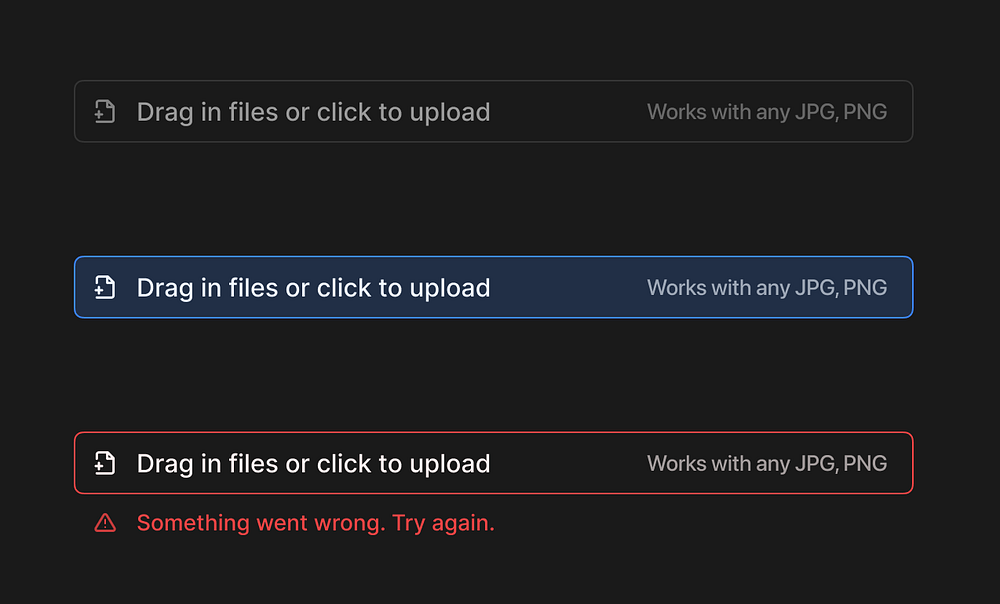1000x604 pixels.
Task: Click the 'Something went wrong' error text
Action: (x=260, y=523)
